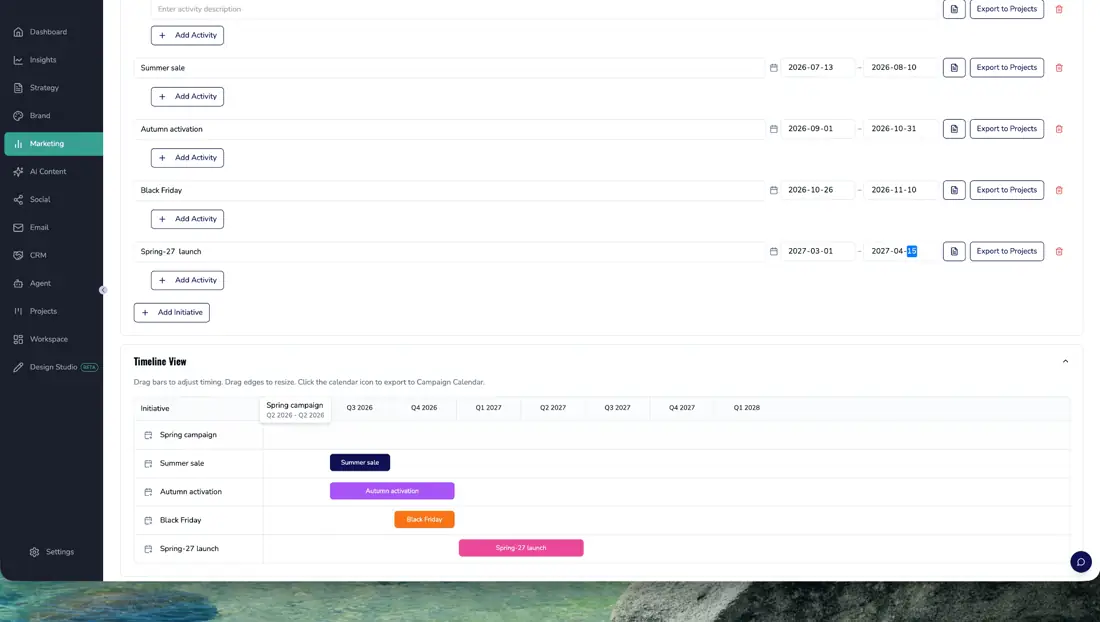The height and width of the screenshot is (622, 1100).
Task: Open calendar picker for Summer sale dates
Action: 774,68
